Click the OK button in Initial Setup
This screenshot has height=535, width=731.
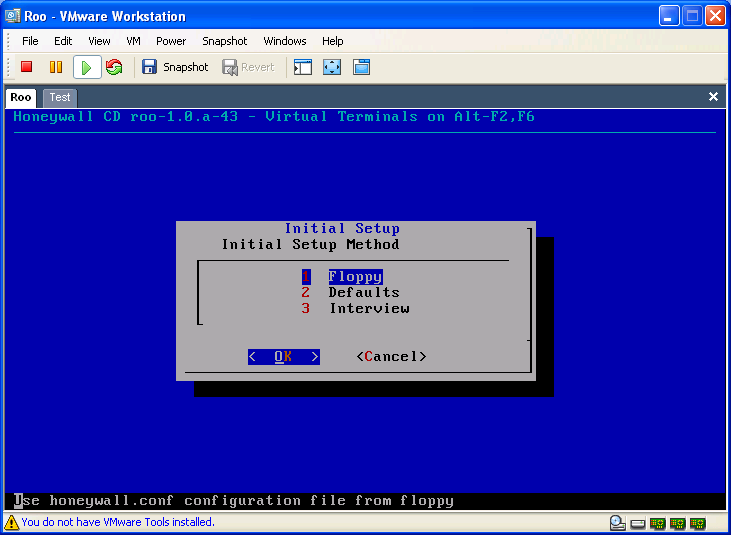click(283, 357)
